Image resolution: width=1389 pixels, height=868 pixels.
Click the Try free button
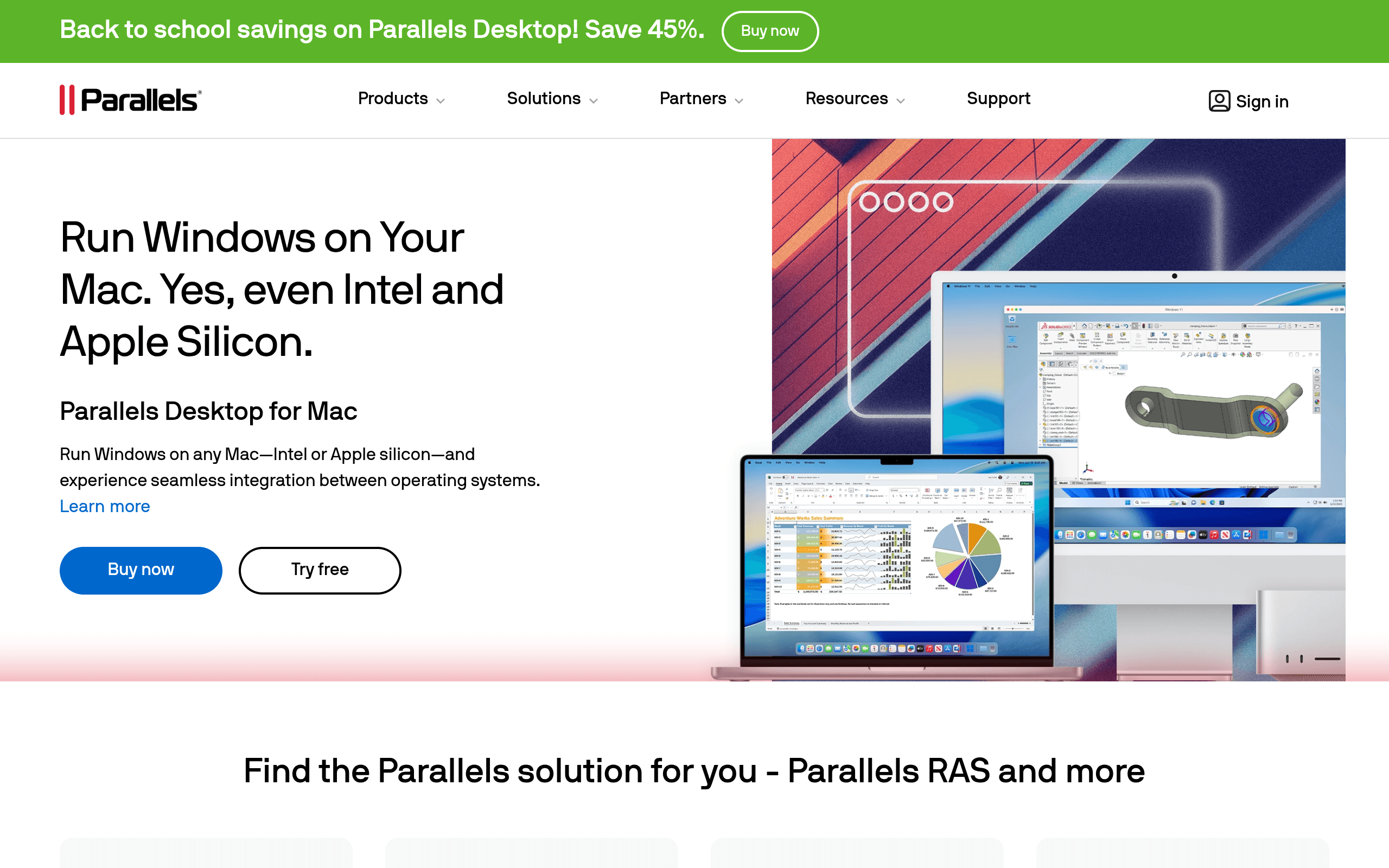[x=320, y=570]
